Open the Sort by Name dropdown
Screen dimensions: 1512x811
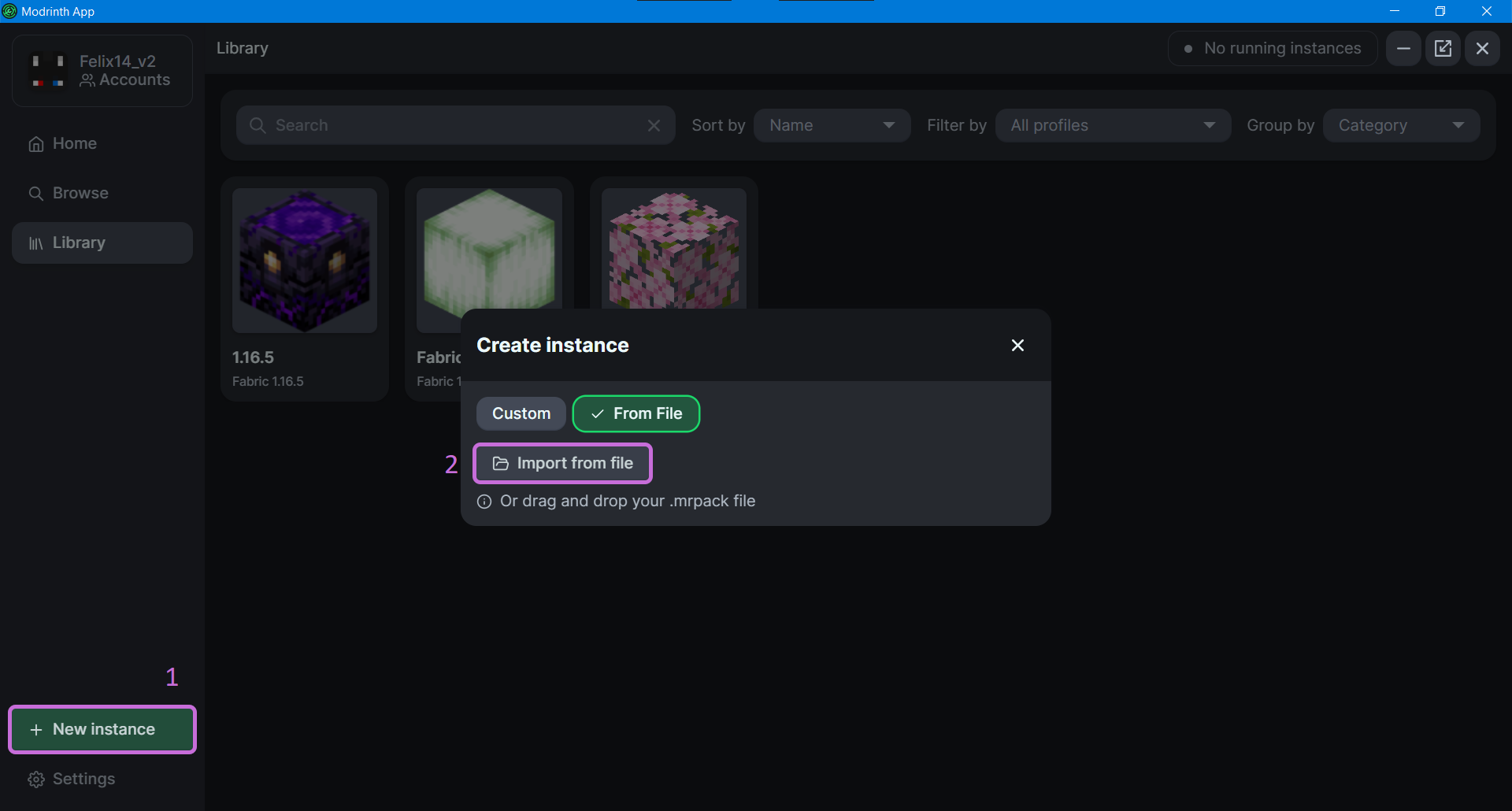(x=832, y=125)
